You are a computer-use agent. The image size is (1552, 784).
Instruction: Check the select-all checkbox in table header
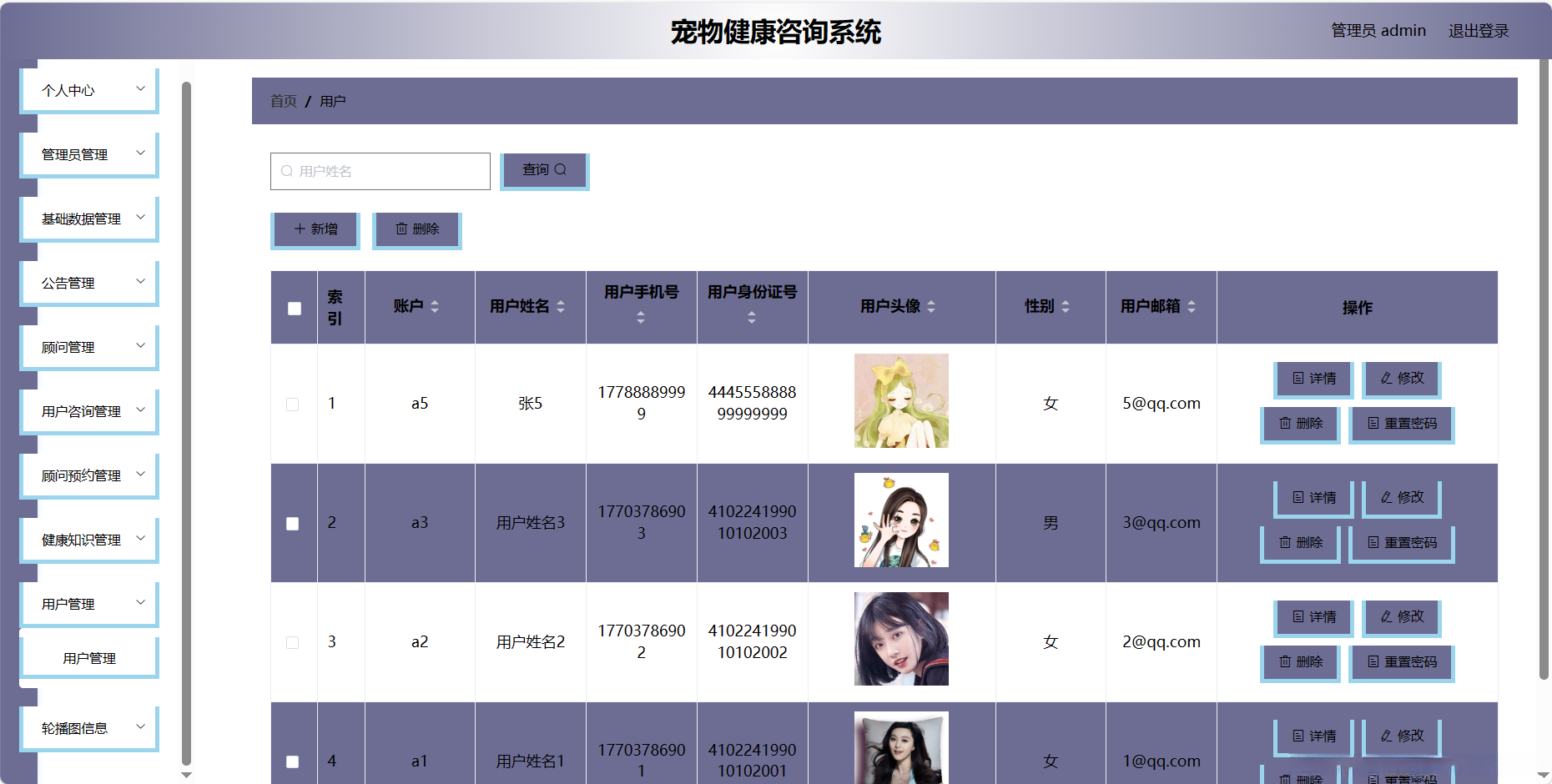point(293,308)
